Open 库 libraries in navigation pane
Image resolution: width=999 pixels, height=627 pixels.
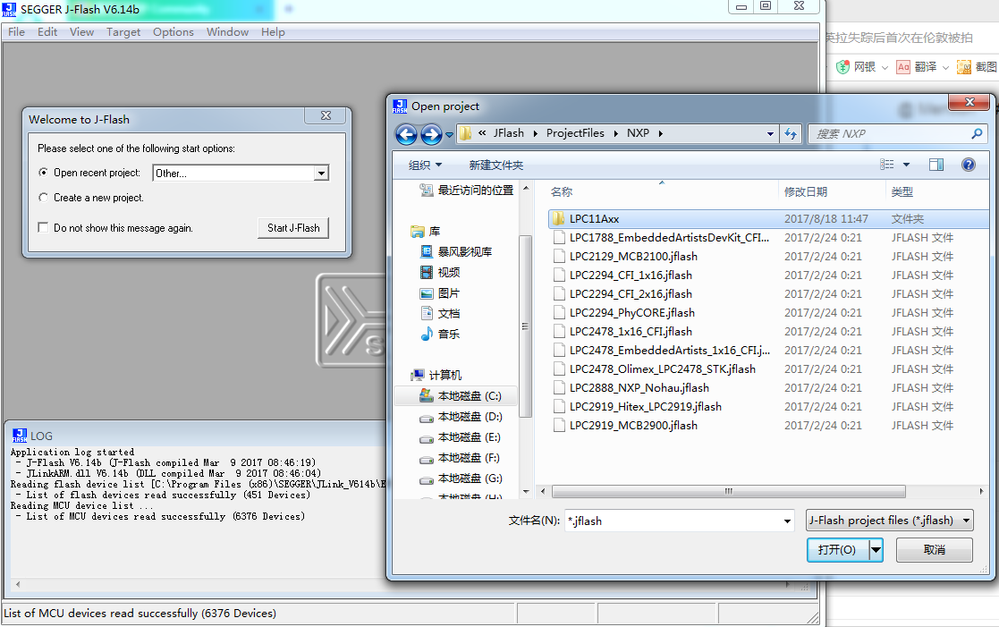[x=426, y=231]
